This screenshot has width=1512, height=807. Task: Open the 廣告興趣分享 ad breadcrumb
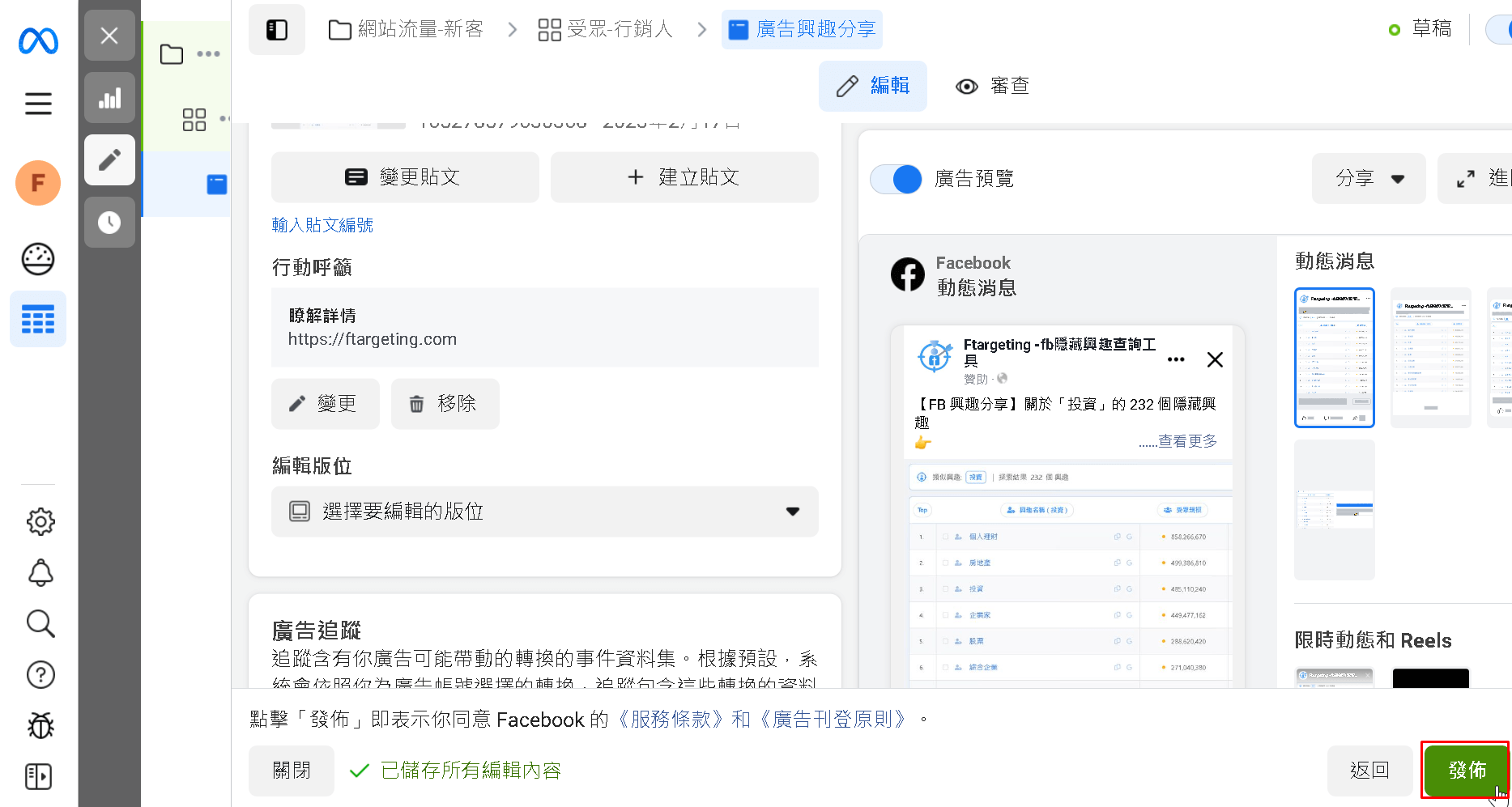coord(802,30)
